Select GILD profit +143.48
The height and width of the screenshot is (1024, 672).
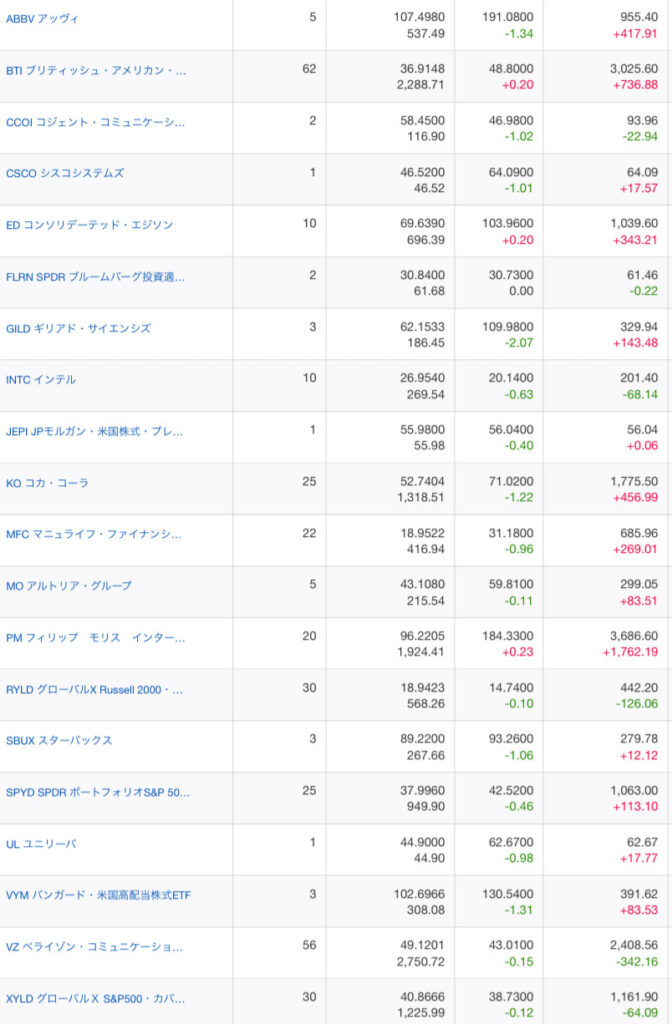coord(635,343)
